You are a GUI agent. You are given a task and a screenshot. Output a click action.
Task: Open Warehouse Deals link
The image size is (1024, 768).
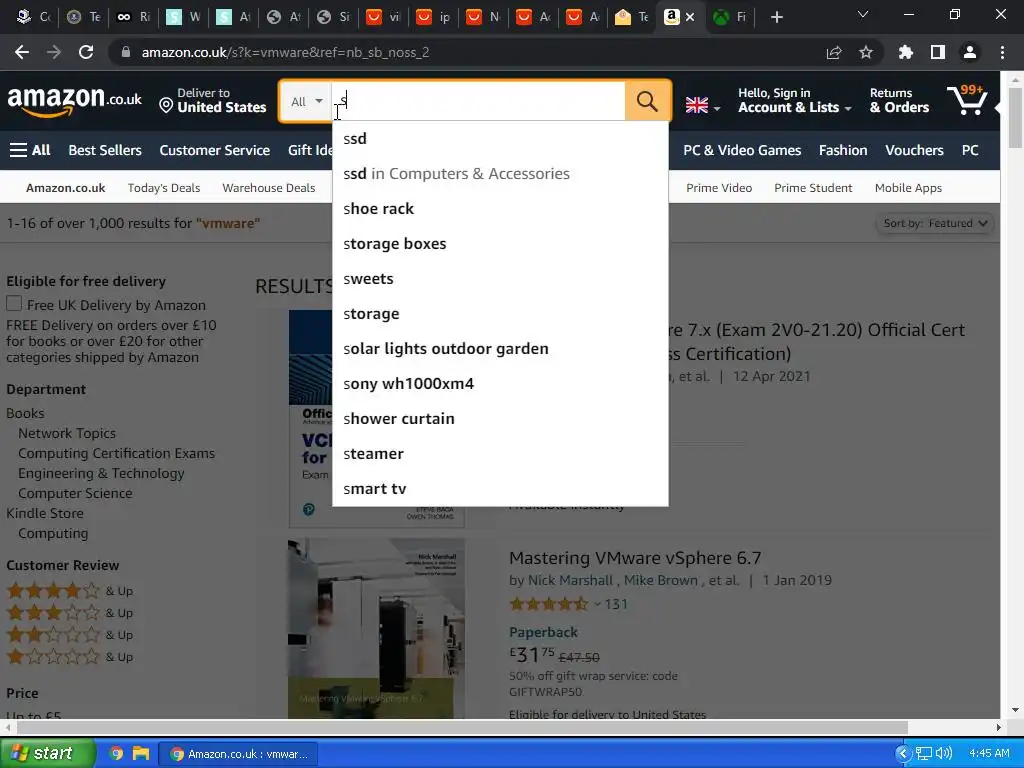click(268, 188)
